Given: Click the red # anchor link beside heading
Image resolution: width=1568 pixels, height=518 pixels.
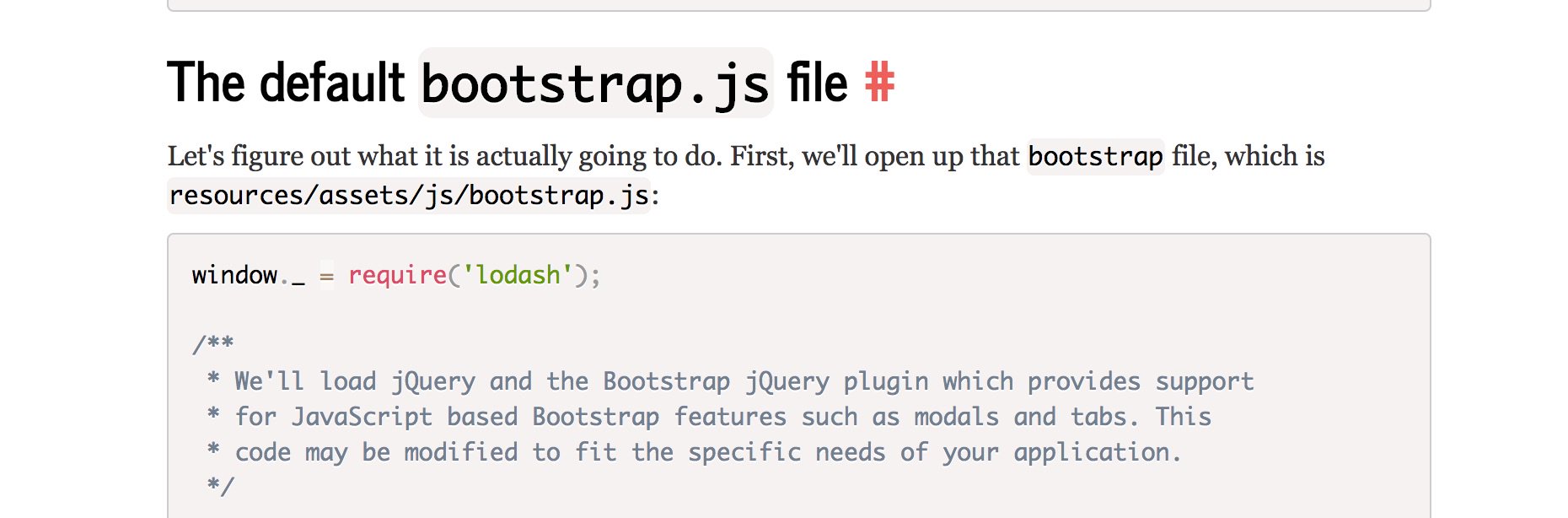Looking at the screenshot, I should click(879, 83).
